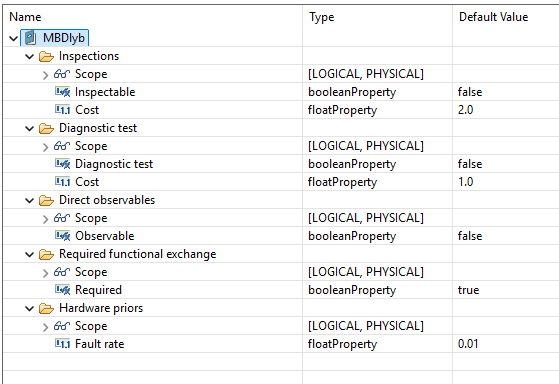
Task: Select the Direct observables folder label
Action: tap(107, 200)
